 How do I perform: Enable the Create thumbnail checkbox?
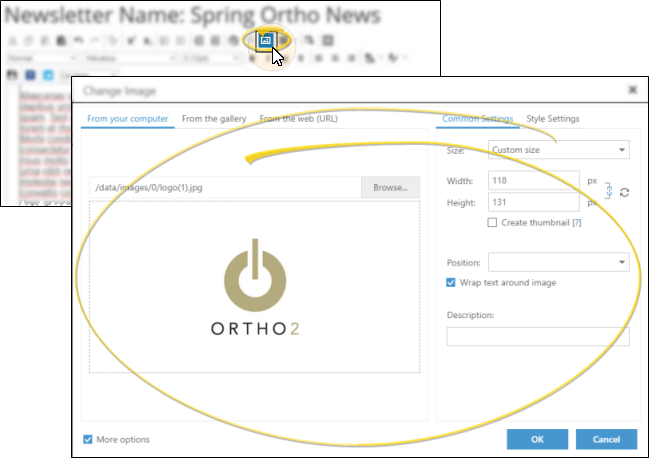(x=492, y=223)
